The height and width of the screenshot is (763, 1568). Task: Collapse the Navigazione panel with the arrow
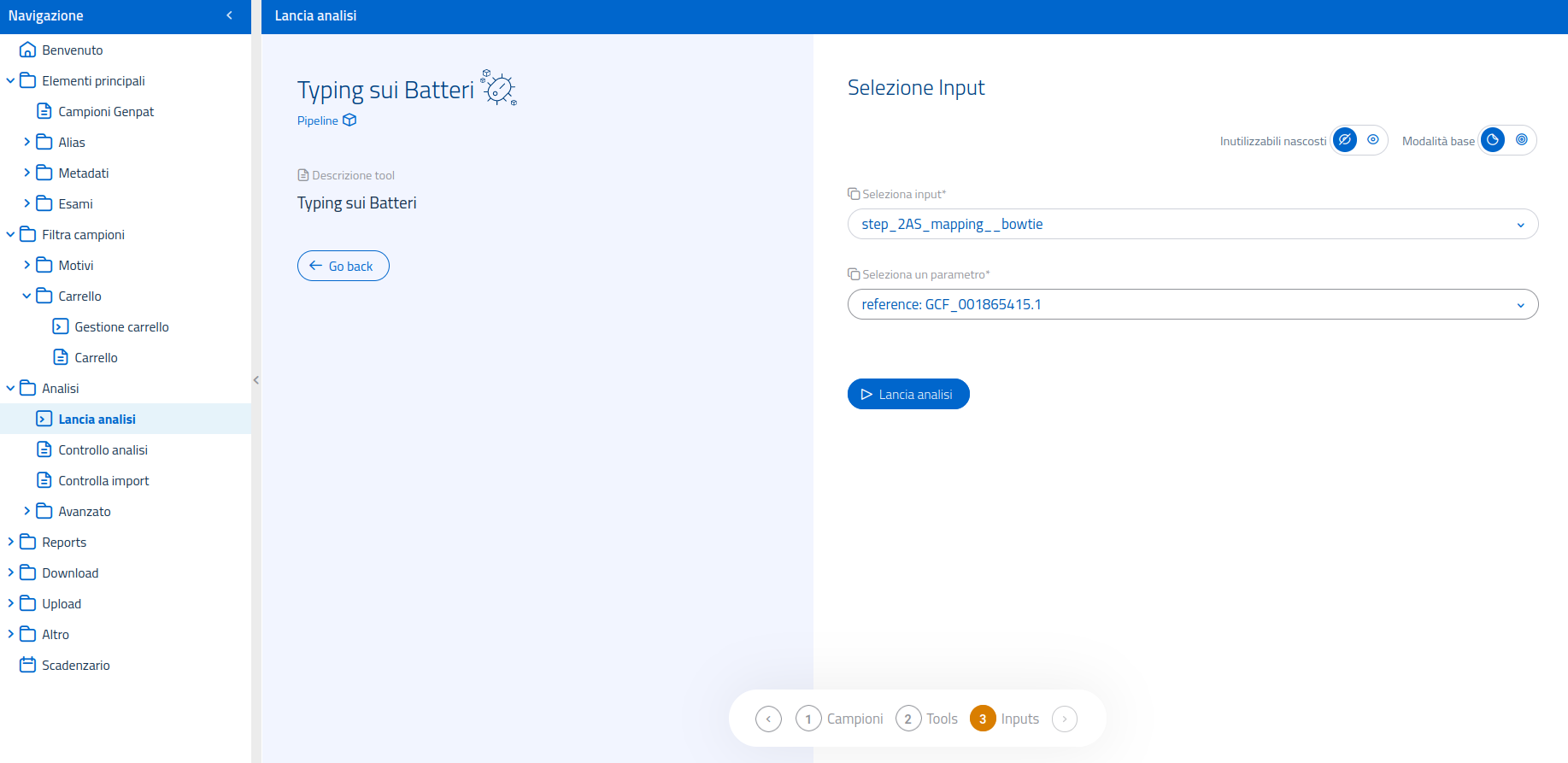[x=229, y=15]
